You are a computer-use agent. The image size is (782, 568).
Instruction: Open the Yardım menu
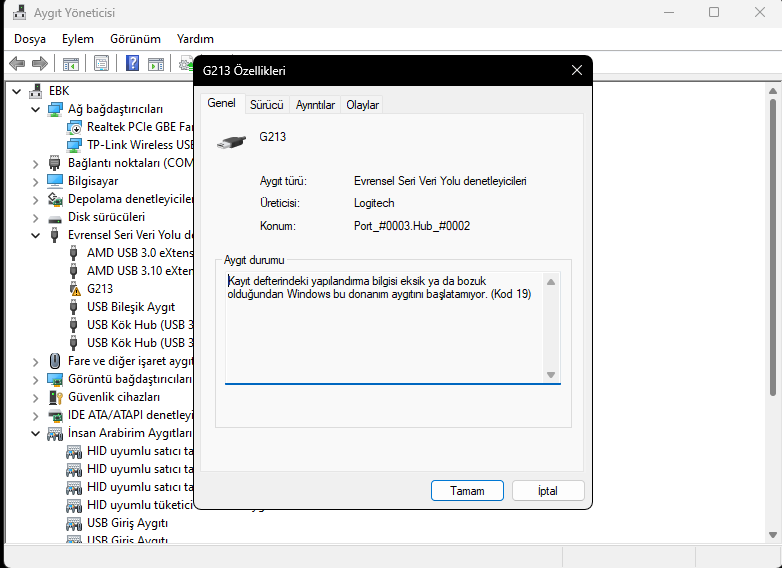(195, 39)
